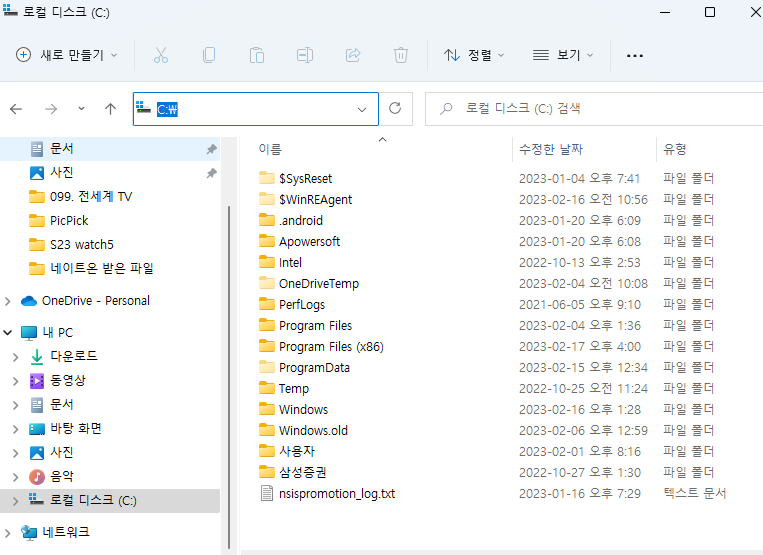
Task: Click the OneDrive cloud icon
Action: click(x=29, y=301)
